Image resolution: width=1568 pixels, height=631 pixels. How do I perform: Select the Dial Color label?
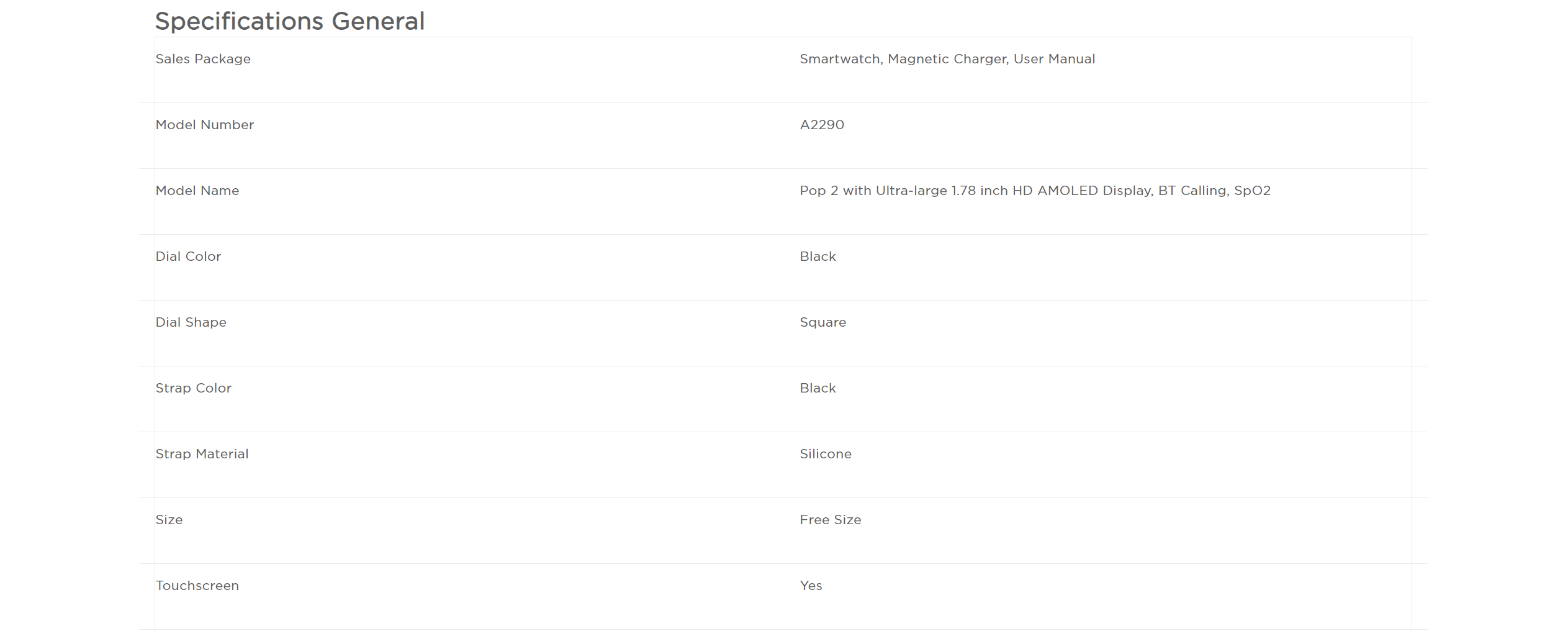point(188,256)
